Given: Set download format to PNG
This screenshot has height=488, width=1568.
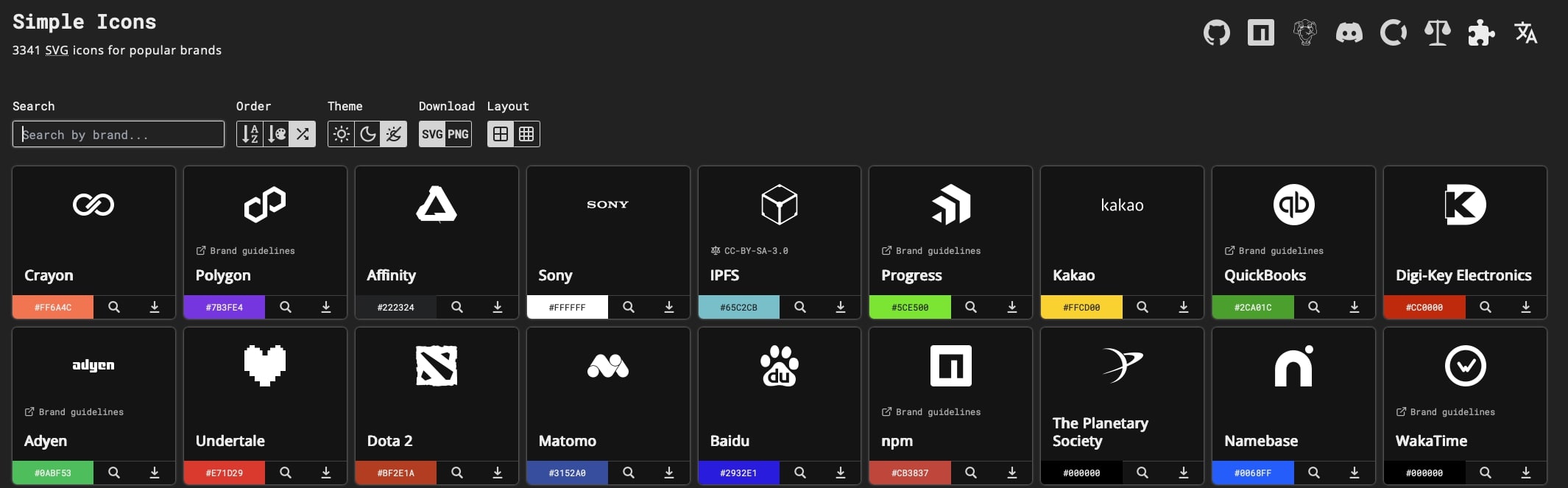Looking at the screenshot, I should pyautogui.click(x=458, y=134).
